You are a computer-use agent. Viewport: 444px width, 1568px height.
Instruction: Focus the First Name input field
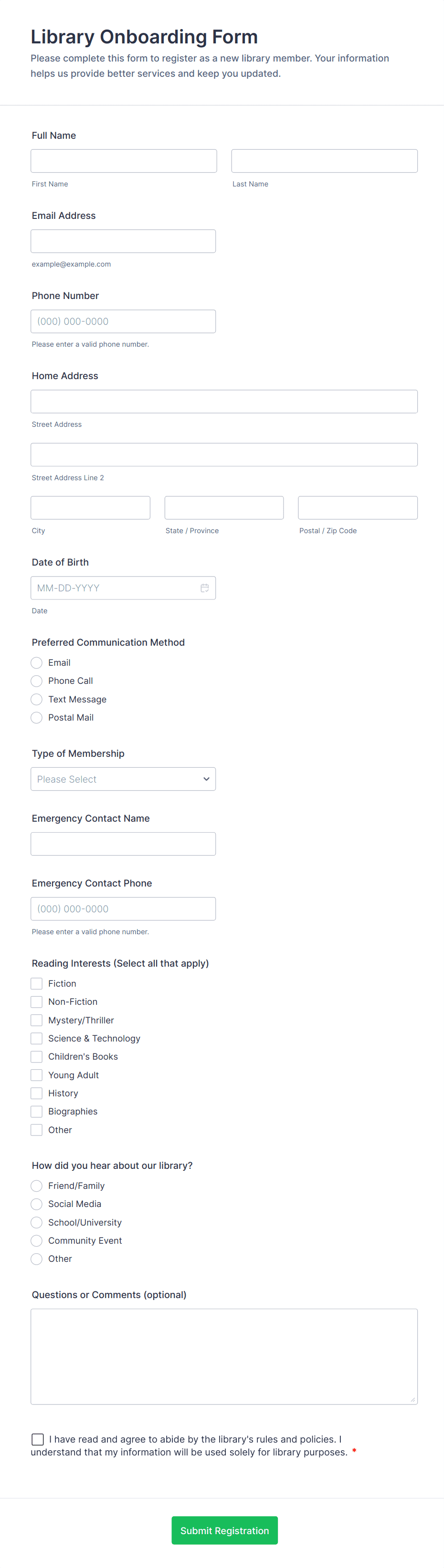(x=124, y=161)
